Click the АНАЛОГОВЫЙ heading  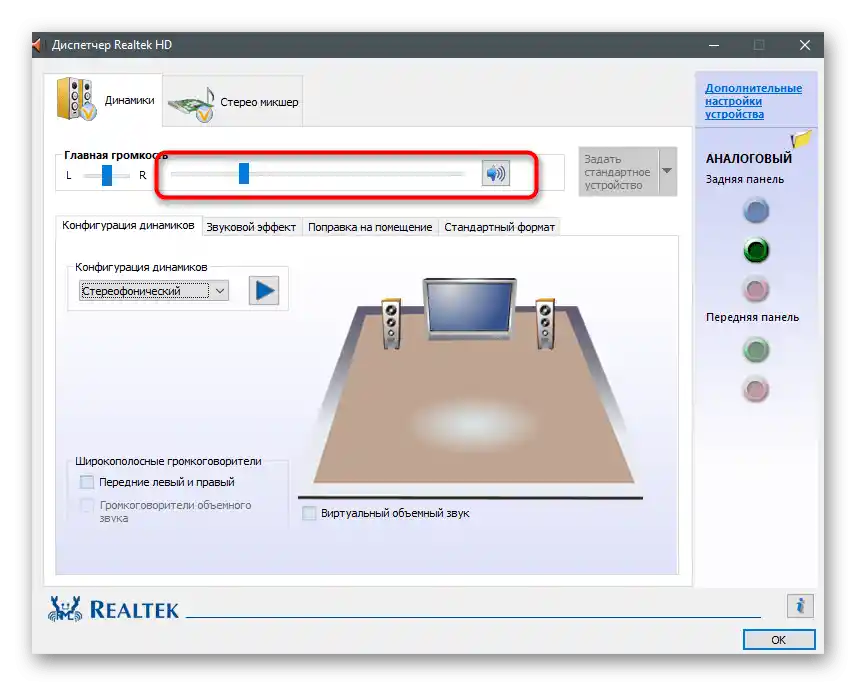coord(748,158)
